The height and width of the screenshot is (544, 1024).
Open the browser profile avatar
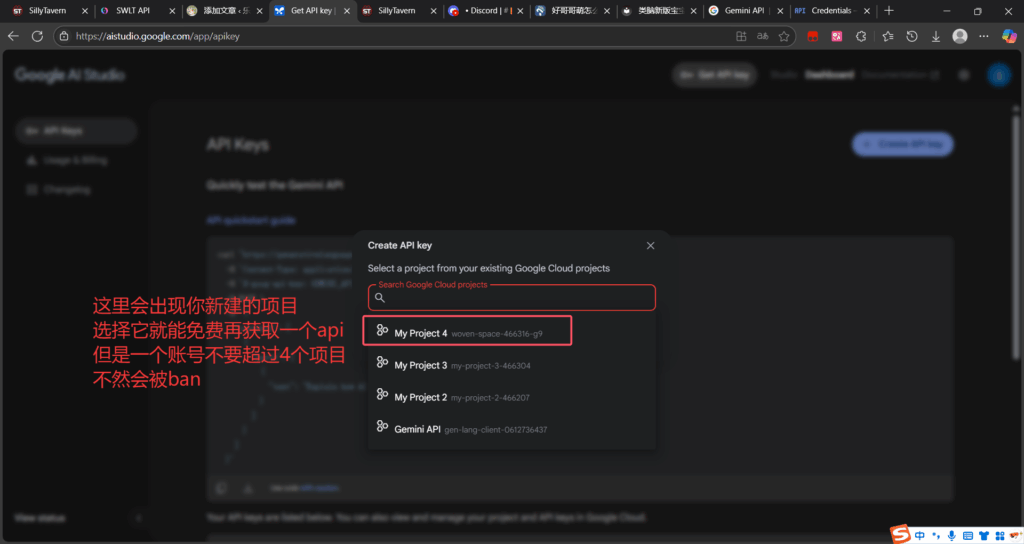tap(960, 36)
